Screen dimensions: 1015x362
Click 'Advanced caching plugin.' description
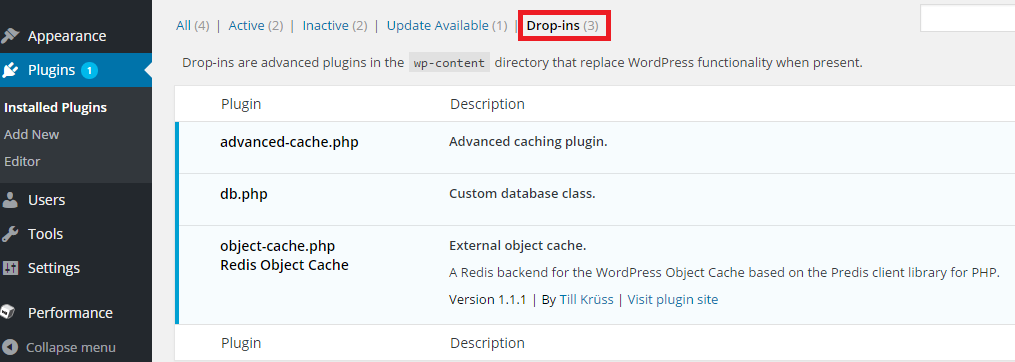pos(528,142)
